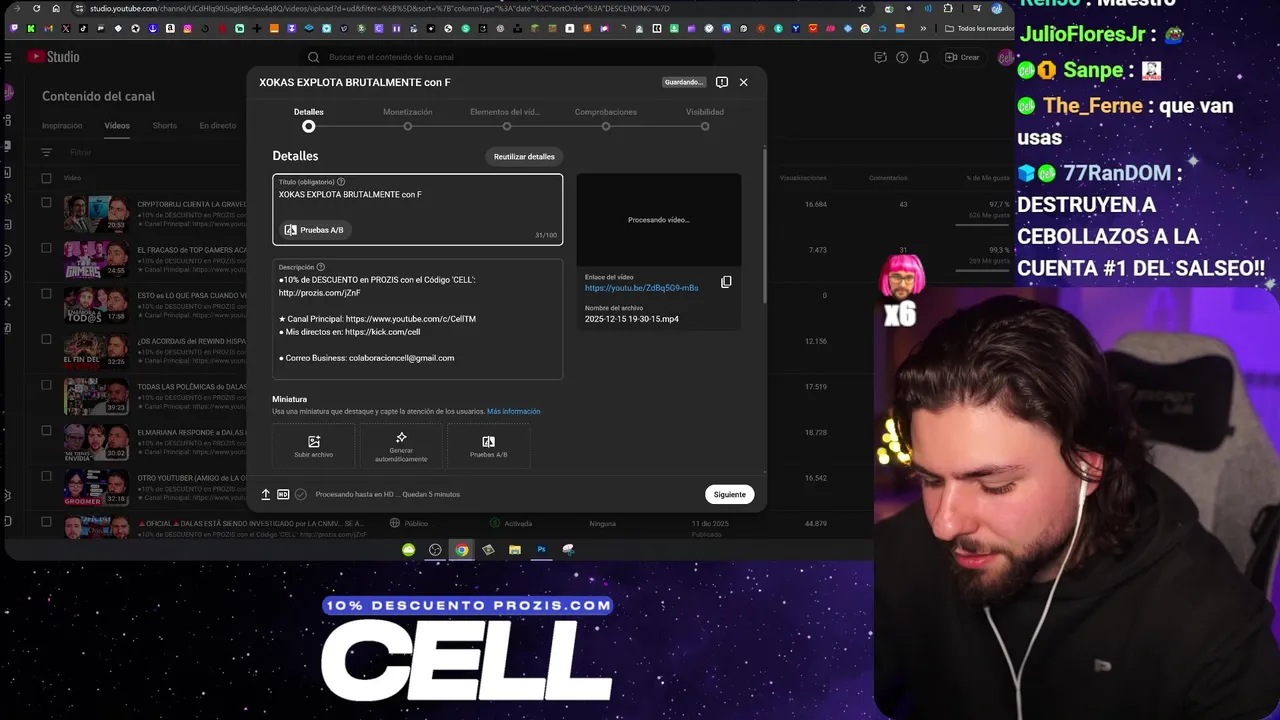Click the Siguiente button

coord(729,494)
